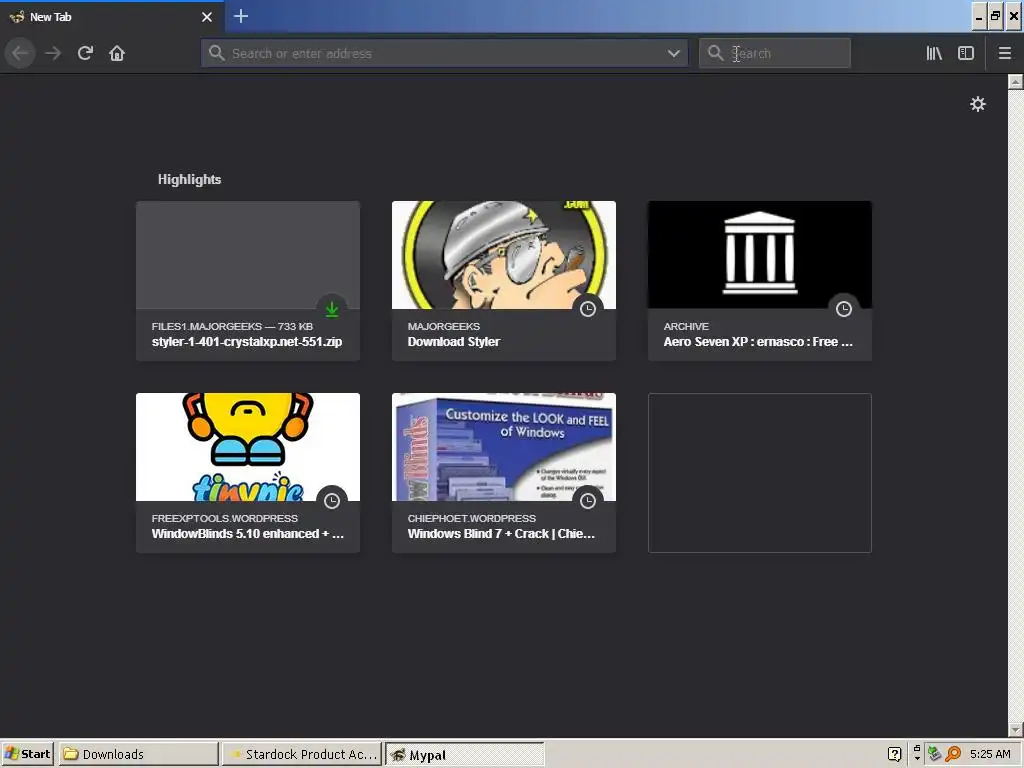
Task: Open Aero Seven XP archive highlight
Action: point(760,281)
